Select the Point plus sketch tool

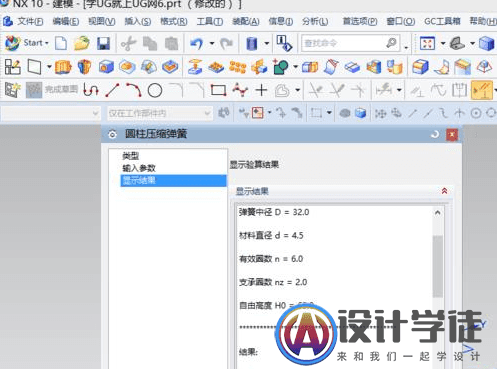pyautogui.click(x=262, y=90)
